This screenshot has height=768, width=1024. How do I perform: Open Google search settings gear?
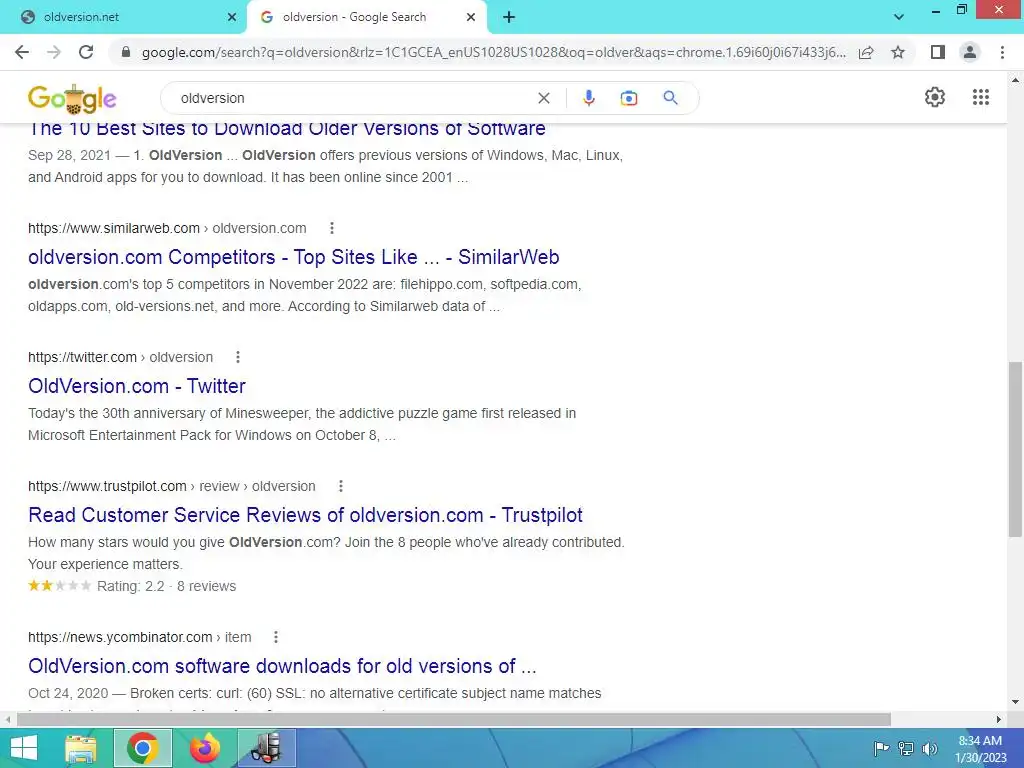[x=935, y=97]
